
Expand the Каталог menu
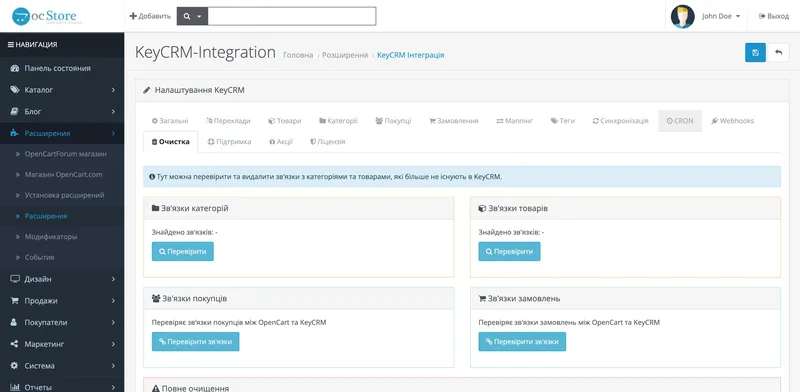tap(62, 90)
